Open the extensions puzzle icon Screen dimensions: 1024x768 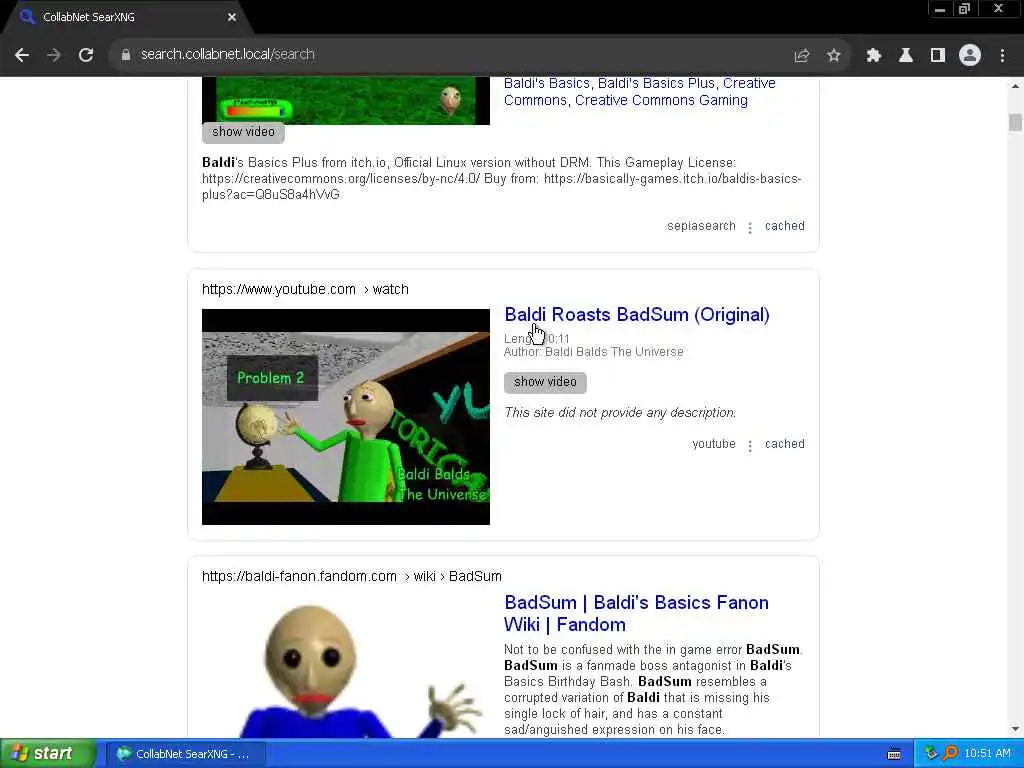point(873,56)
